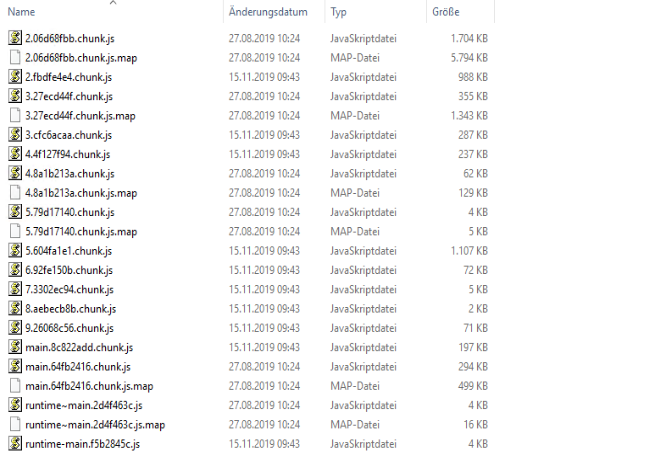Viewport: 652px width, 474px height.
Task: Click the Typ column header
Action: pos(338,12)
